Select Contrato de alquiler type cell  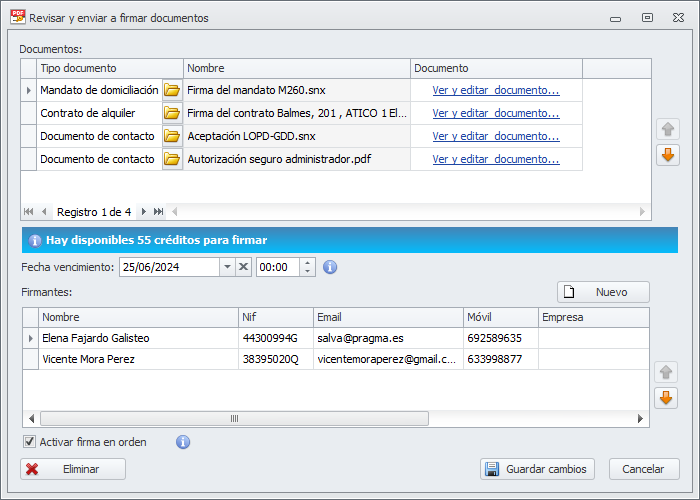point(99,113)
